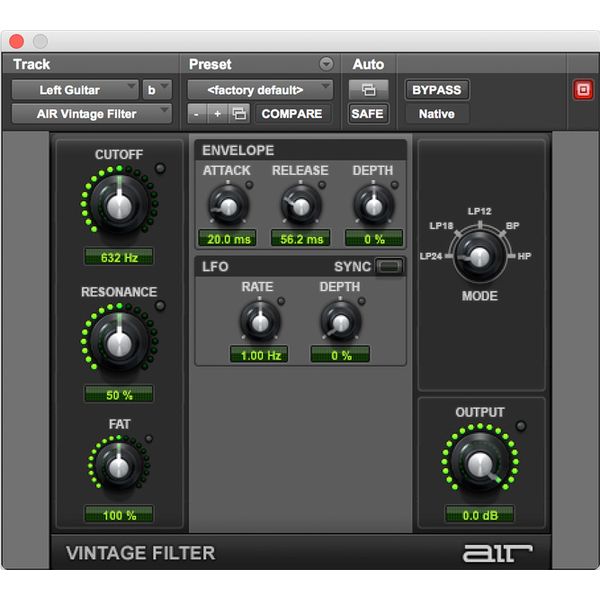Select the next preset with plus button

point(217,114)
